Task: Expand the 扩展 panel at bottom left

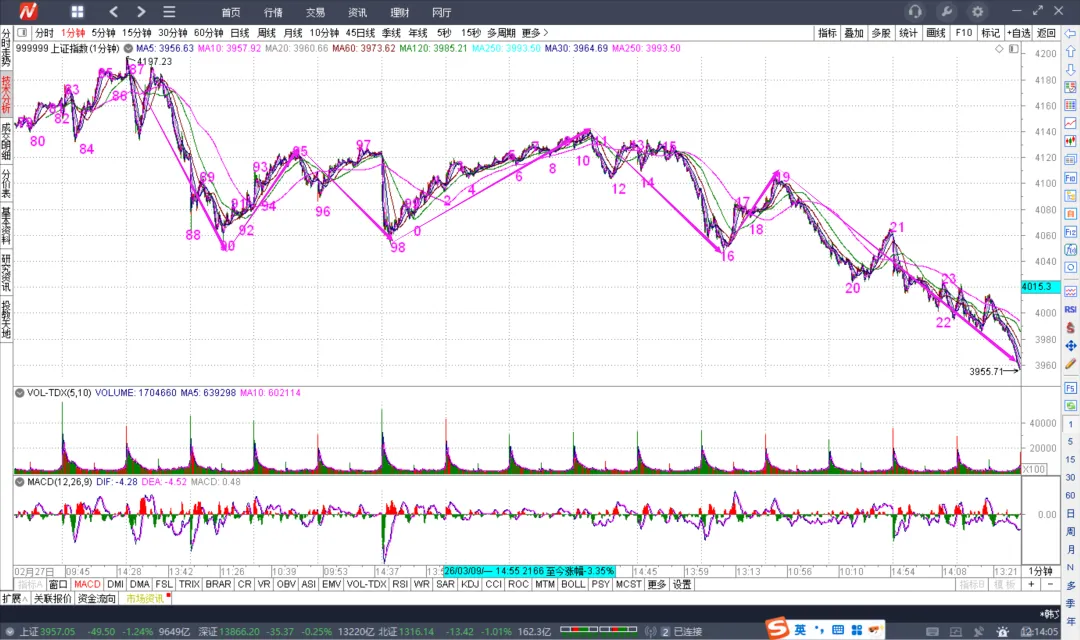Action: coord(15,599)
